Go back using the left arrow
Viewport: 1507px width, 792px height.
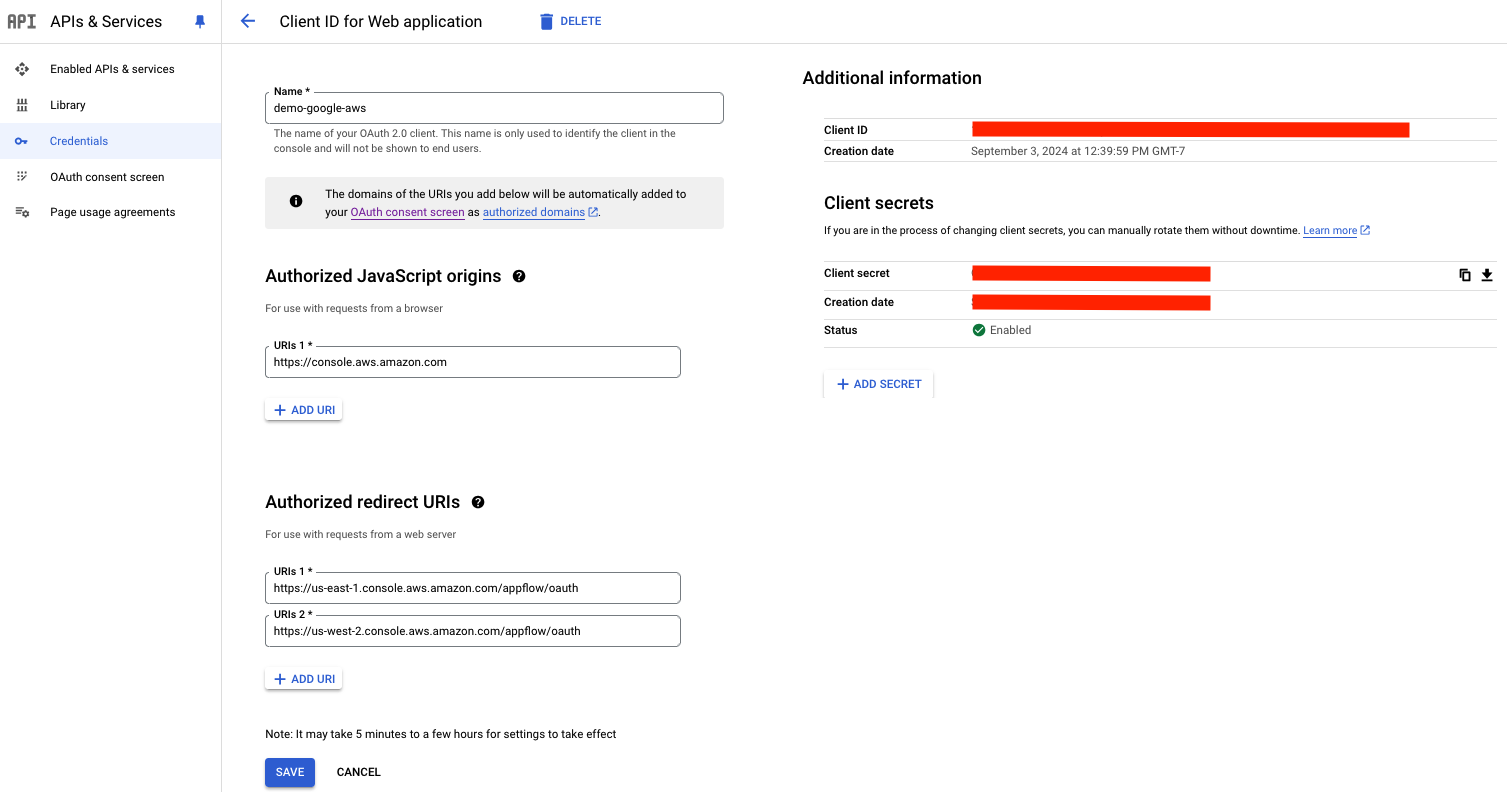(x=248, y=21)
